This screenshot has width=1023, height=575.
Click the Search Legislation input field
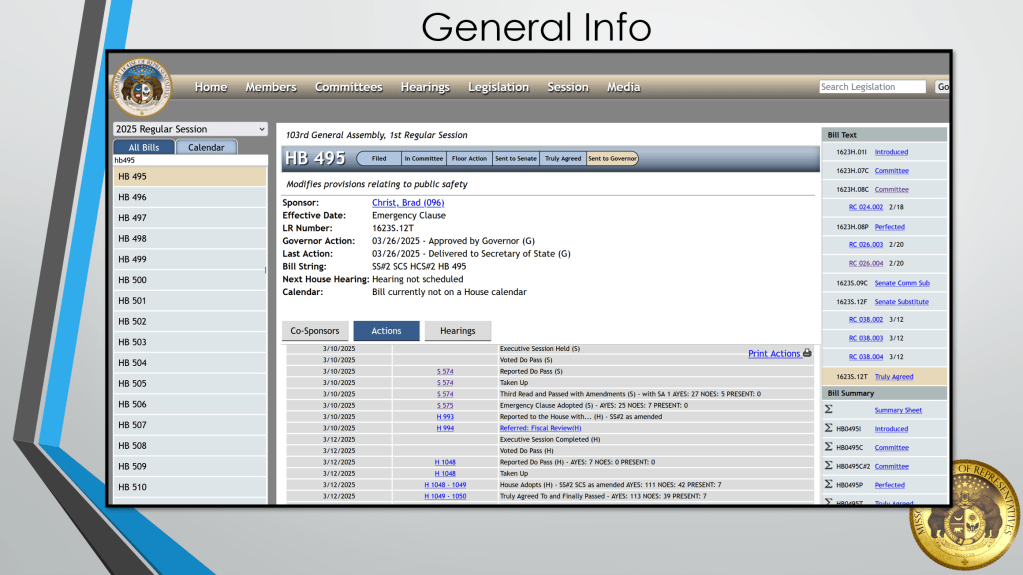coord(872,87)
